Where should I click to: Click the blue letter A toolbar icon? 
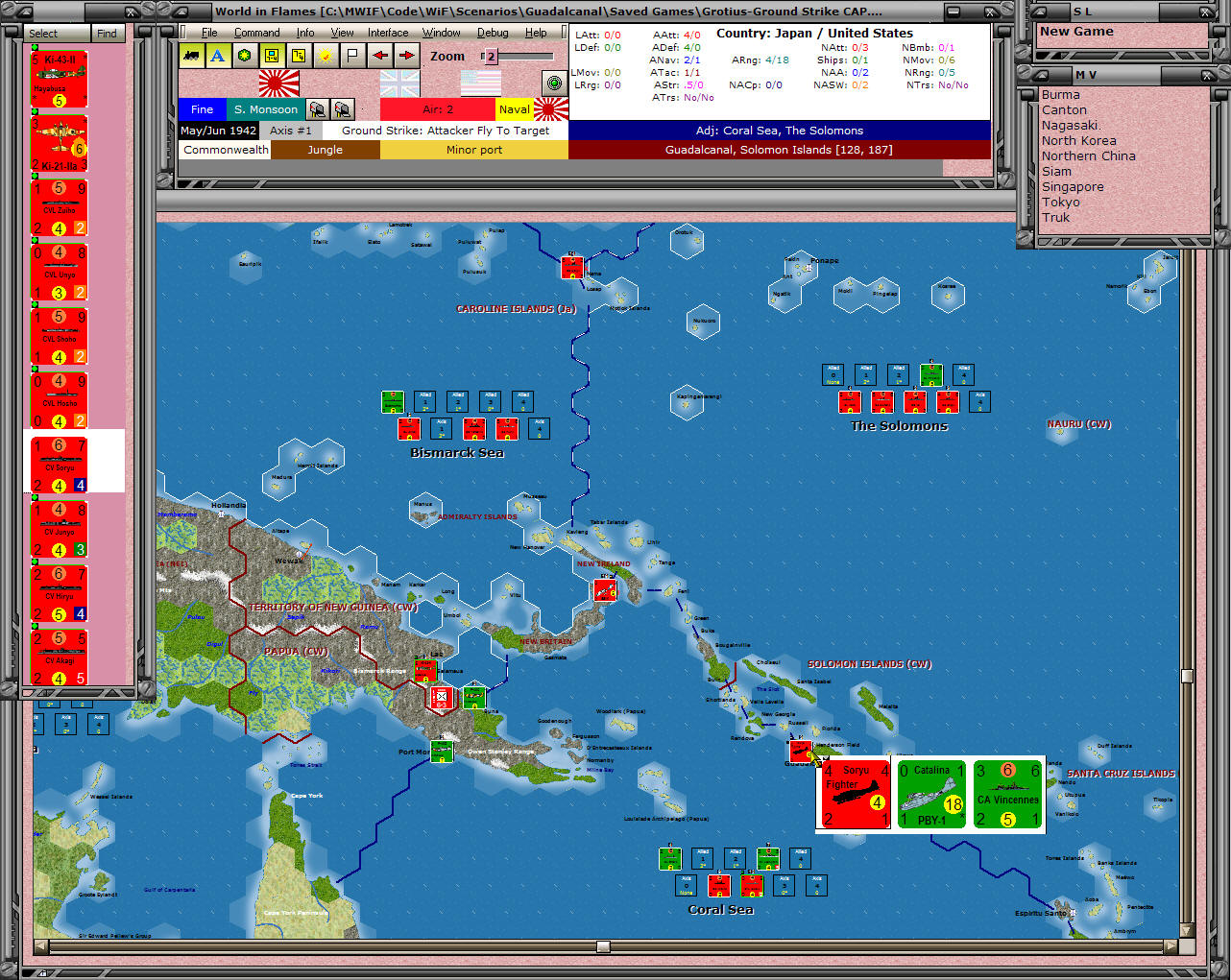pos(218,56)
